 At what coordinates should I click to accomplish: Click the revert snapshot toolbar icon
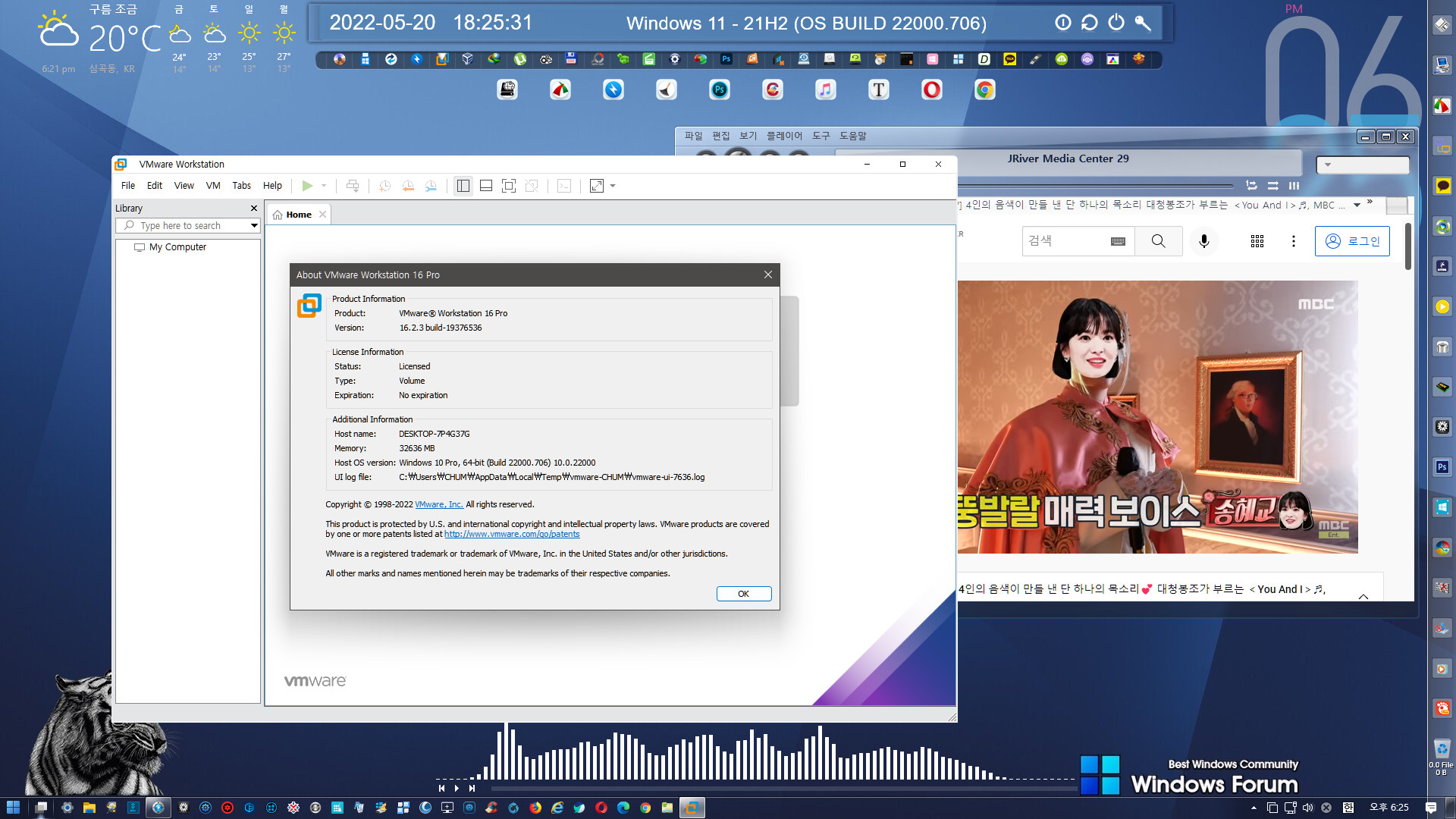tap(408, 186)
